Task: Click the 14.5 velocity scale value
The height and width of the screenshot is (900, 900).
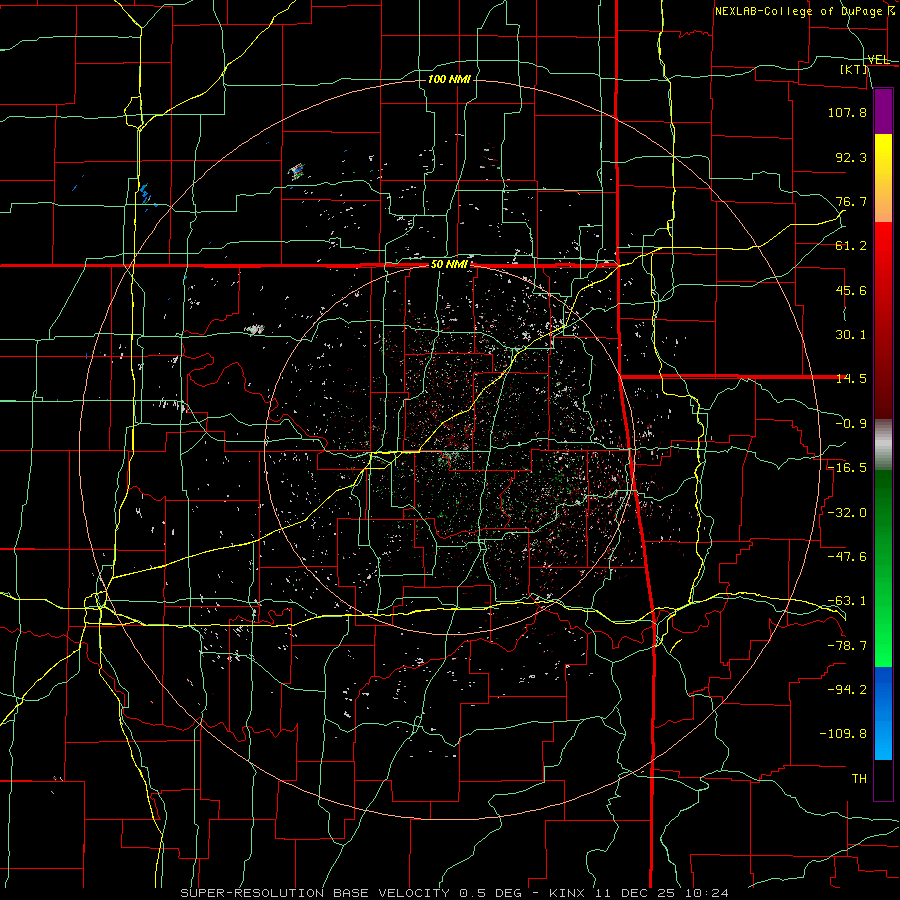Action: click(x=851, y=379)
